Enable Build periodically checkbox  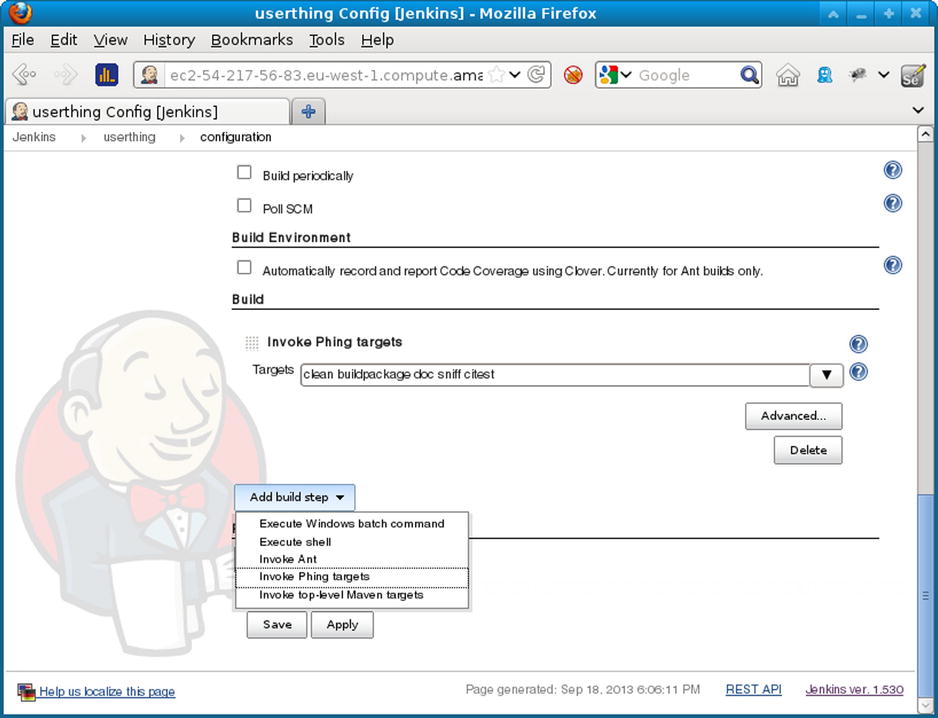point(244,172)
